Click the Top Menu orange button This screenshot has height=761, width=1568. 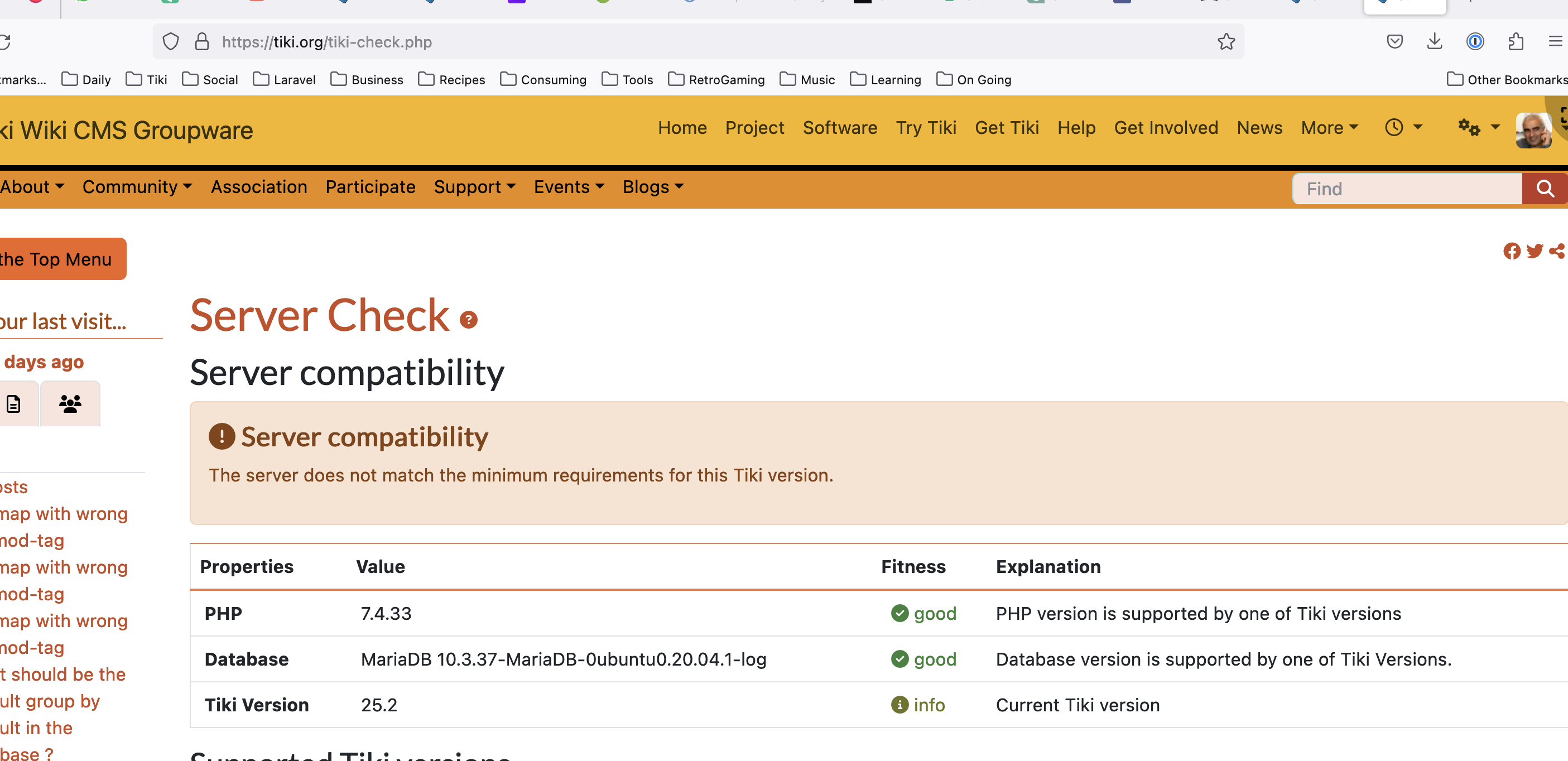[62, 259]
